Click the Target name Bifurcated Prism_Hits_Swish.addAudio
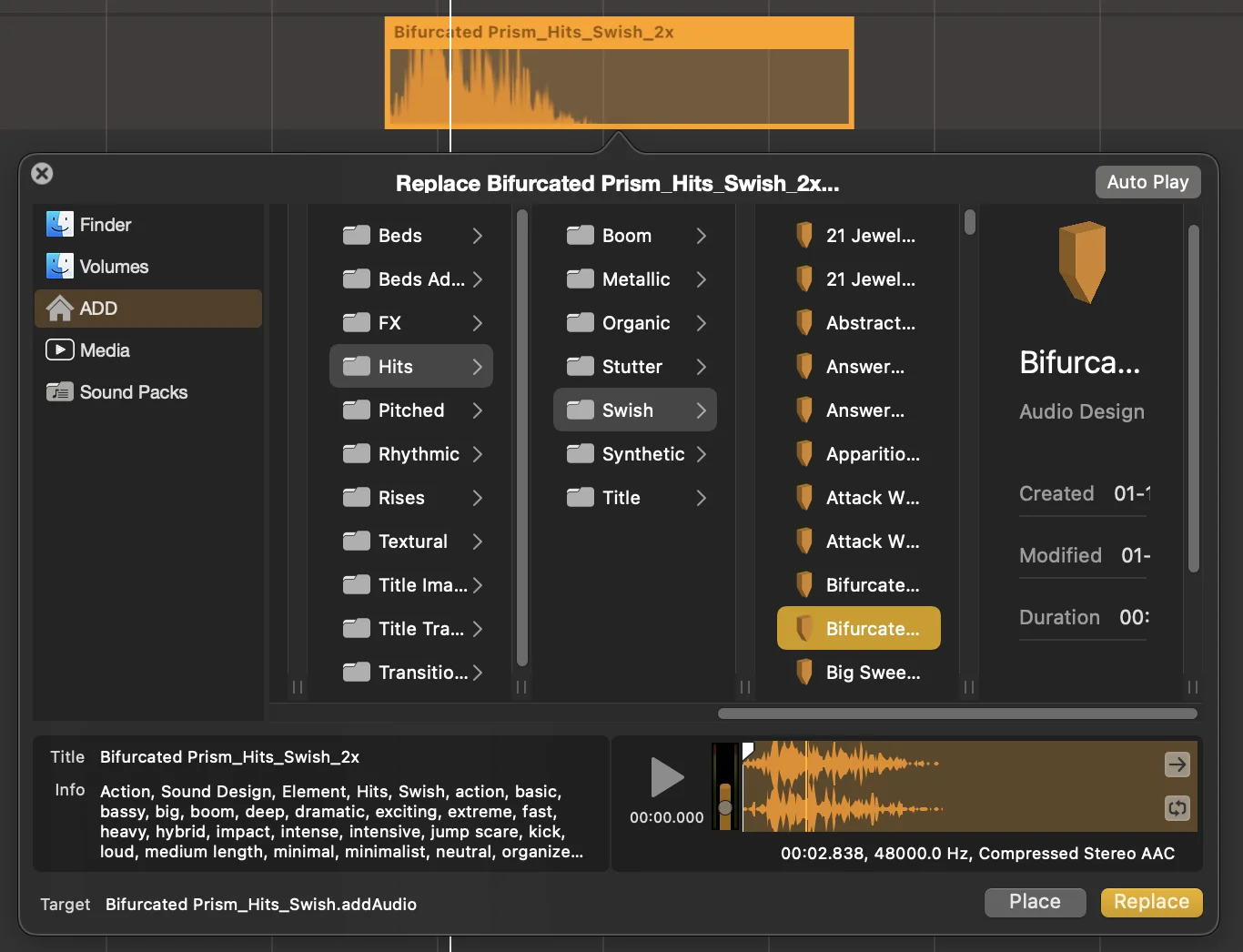This screenshot has height=952, width=1243. pyautogui.click(x=261, y=905)
